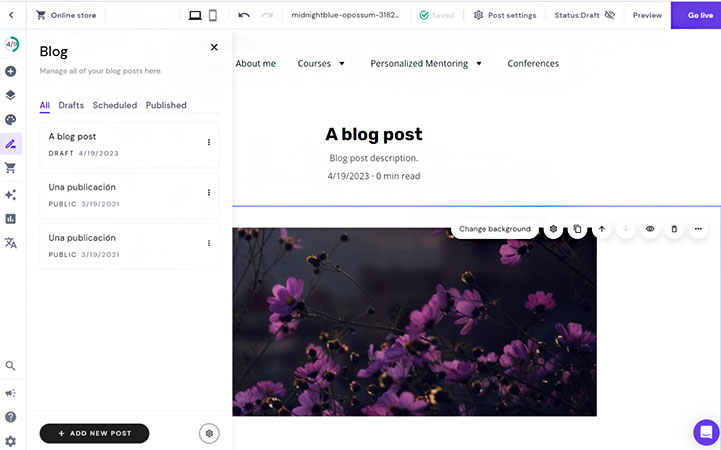Click the ADD NEW POST button
This screenshot has height=450, width=721.
click(x=94, y=433)
